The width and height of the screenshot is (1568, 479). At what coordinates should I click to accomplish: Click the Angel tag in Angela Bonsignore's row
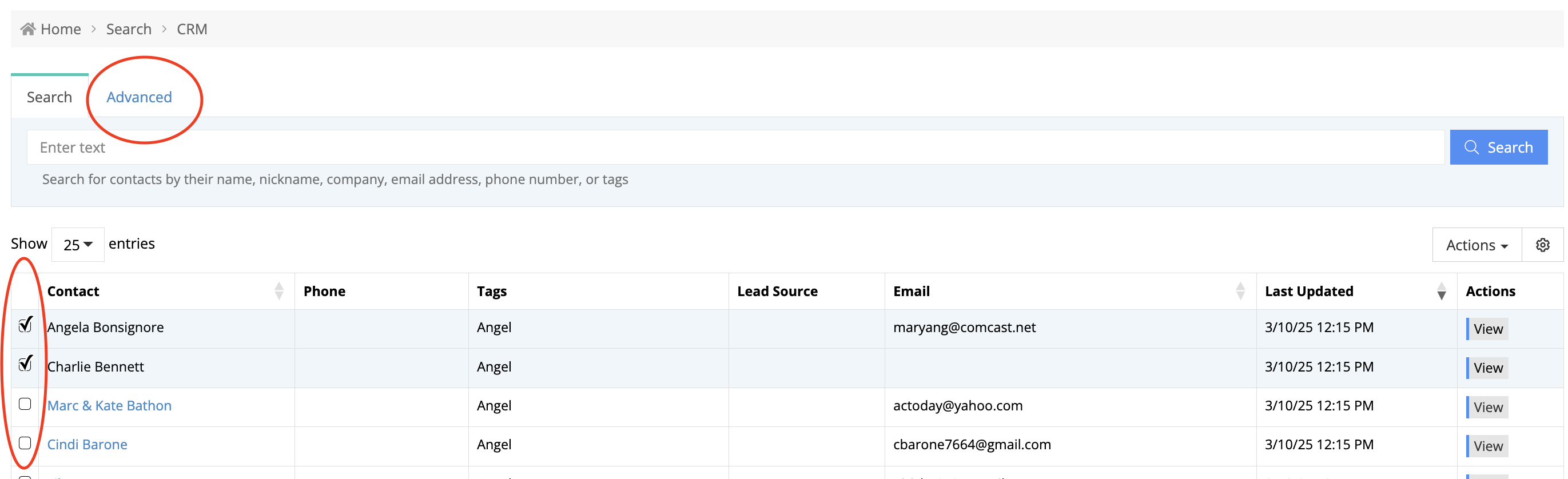[x=494, y=327]
